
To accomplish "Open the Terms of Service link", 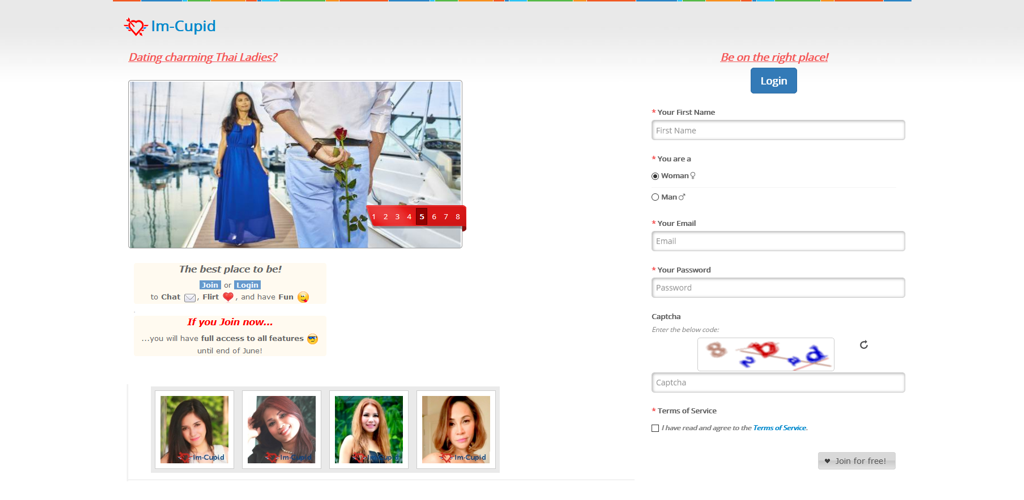I will coord(779,428).
